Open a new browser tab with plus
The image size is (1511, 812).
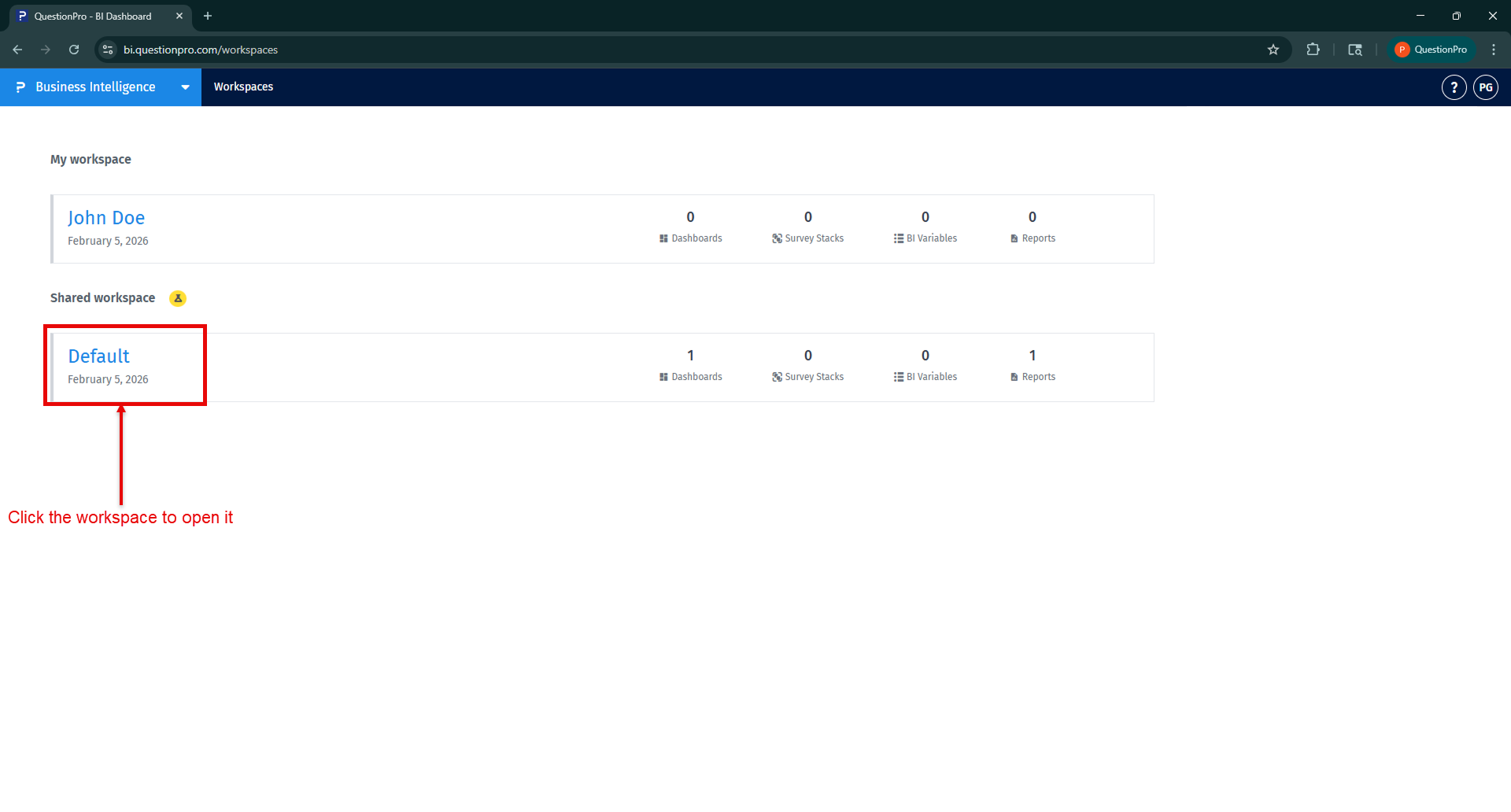click(x=208, y=16)
